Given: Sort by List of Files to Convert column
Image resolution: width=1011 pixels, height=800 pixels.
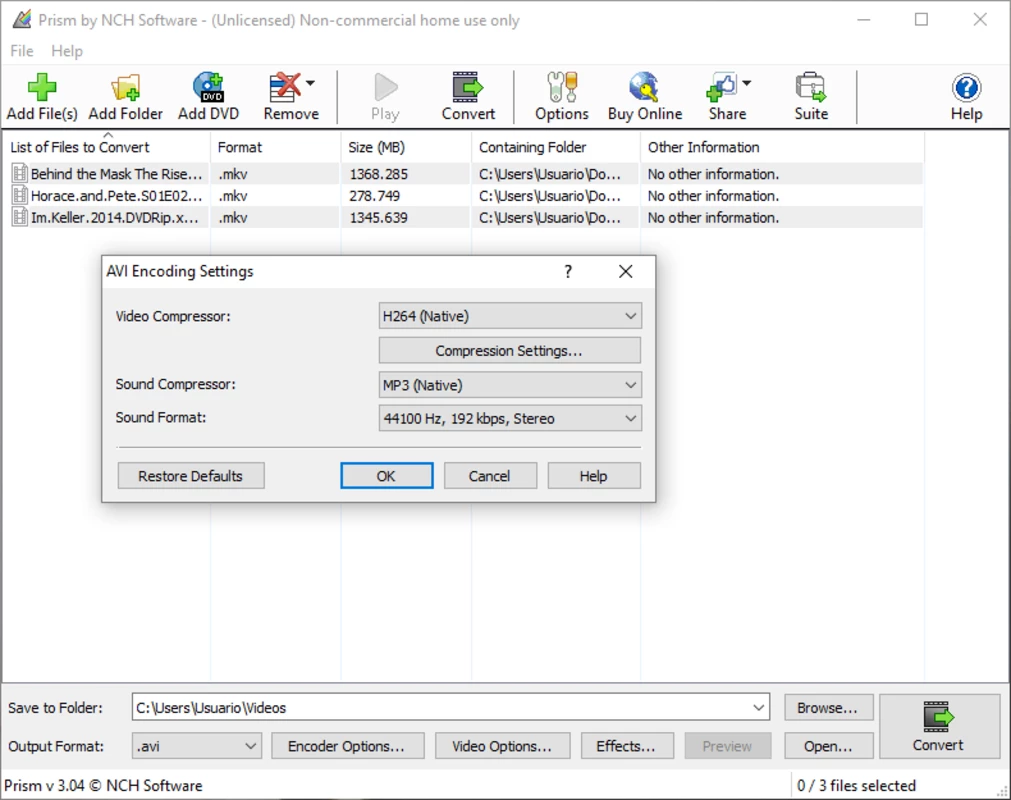Looking at the screenshot, I should [x=106, y=147].
